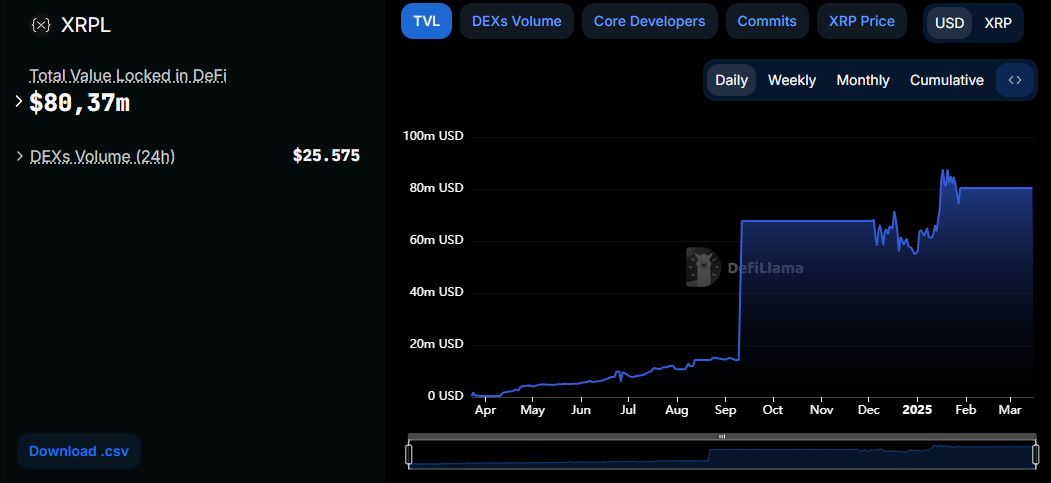Click the XRPL chain logo icon

coord(41,25)
